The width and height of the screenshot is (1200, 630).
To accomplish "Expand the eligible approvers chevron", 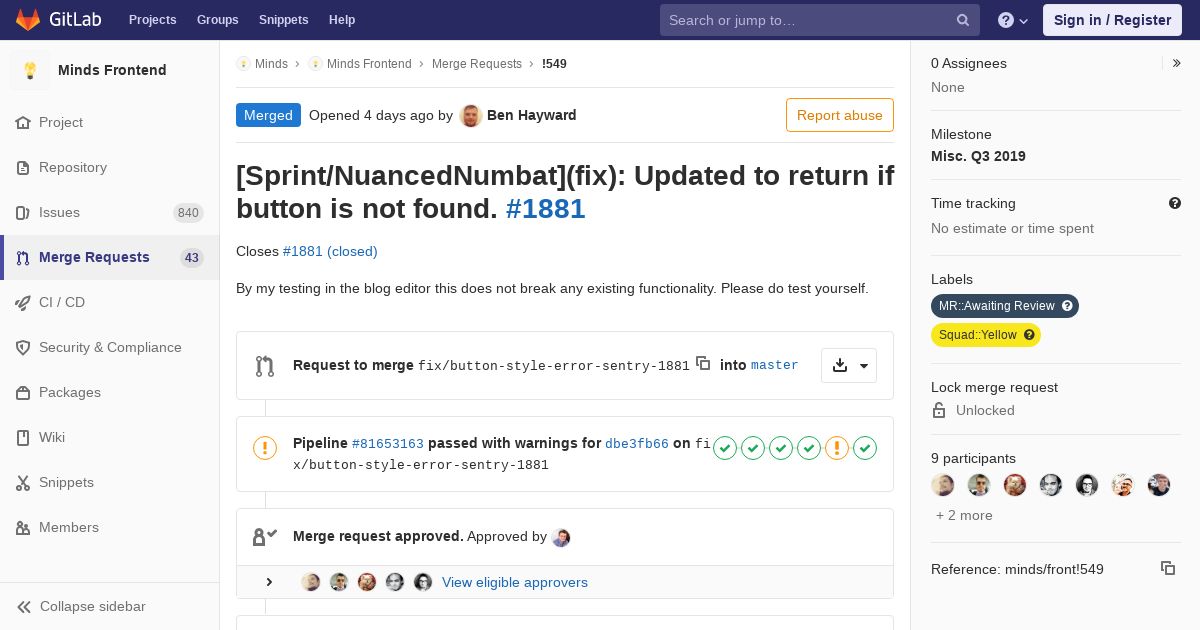I will click(x=269, y=582).
